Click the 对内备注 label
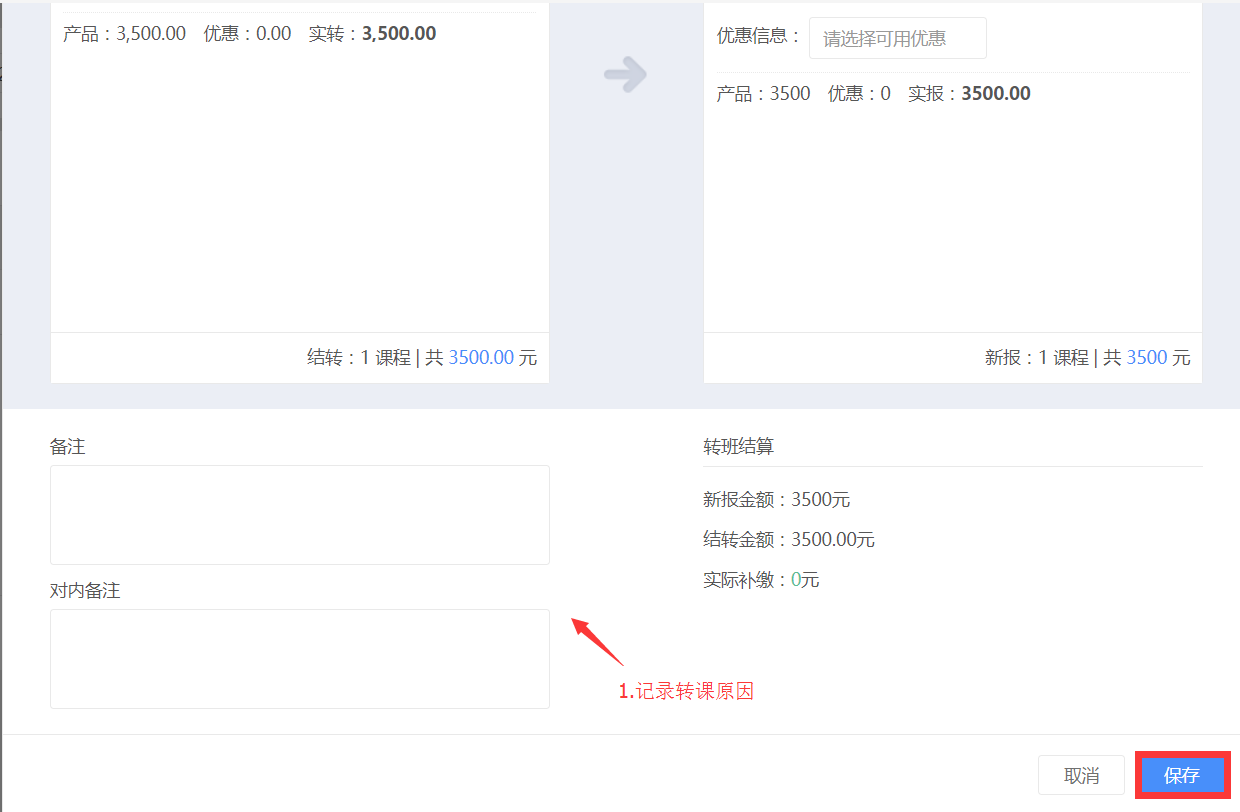This screenshot has height=812, width=1240. [x=85, y=590]
